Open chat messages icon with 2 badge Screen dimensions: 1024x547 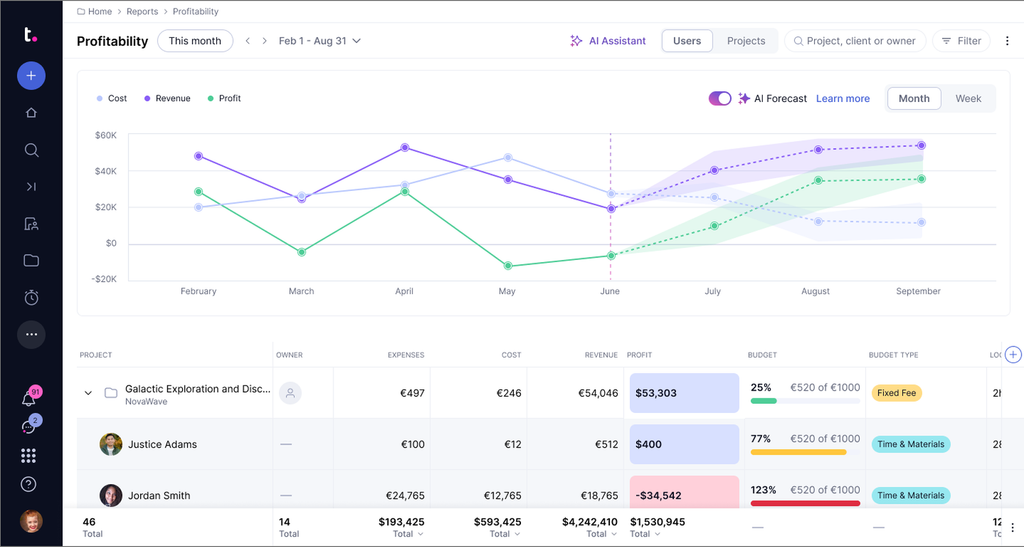pyautogui.click(x=29, y=426)
